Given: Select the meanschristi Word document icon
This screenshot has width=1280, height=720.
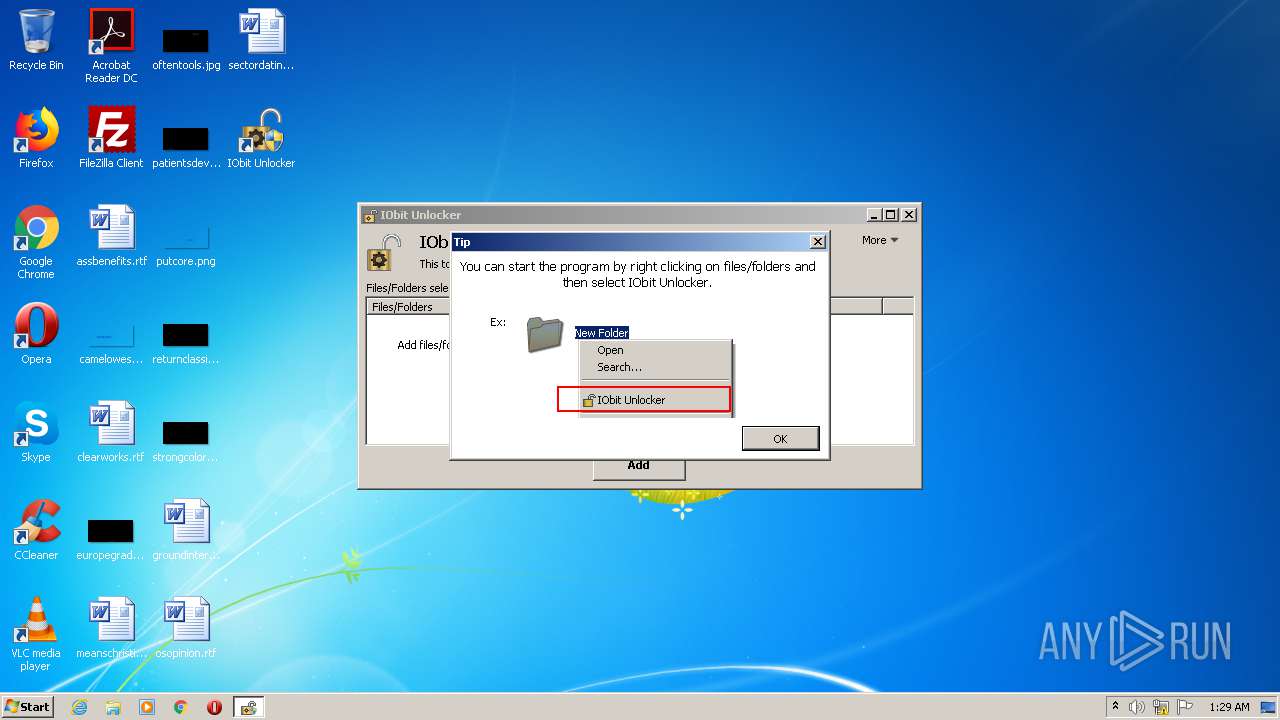Looking at the screenshot, I should (x=111, y=628).
